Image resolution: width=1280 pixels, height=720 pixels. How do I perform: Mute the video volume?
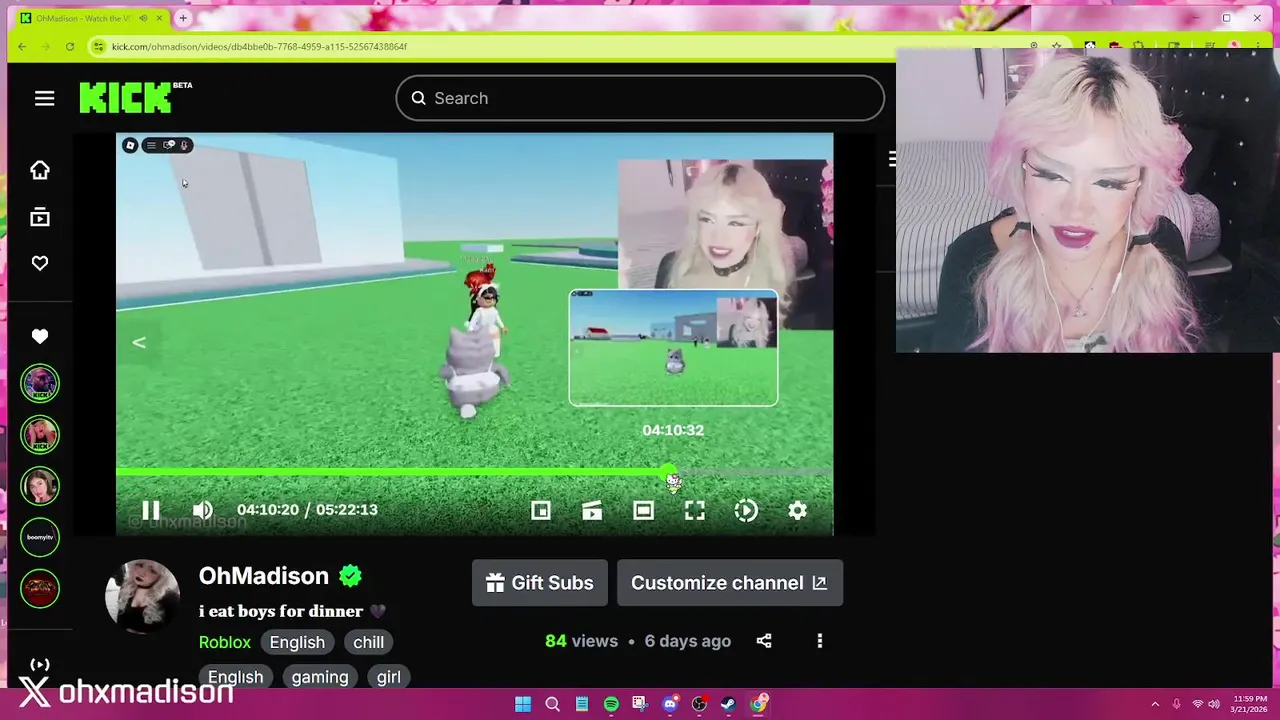(202, 510)
